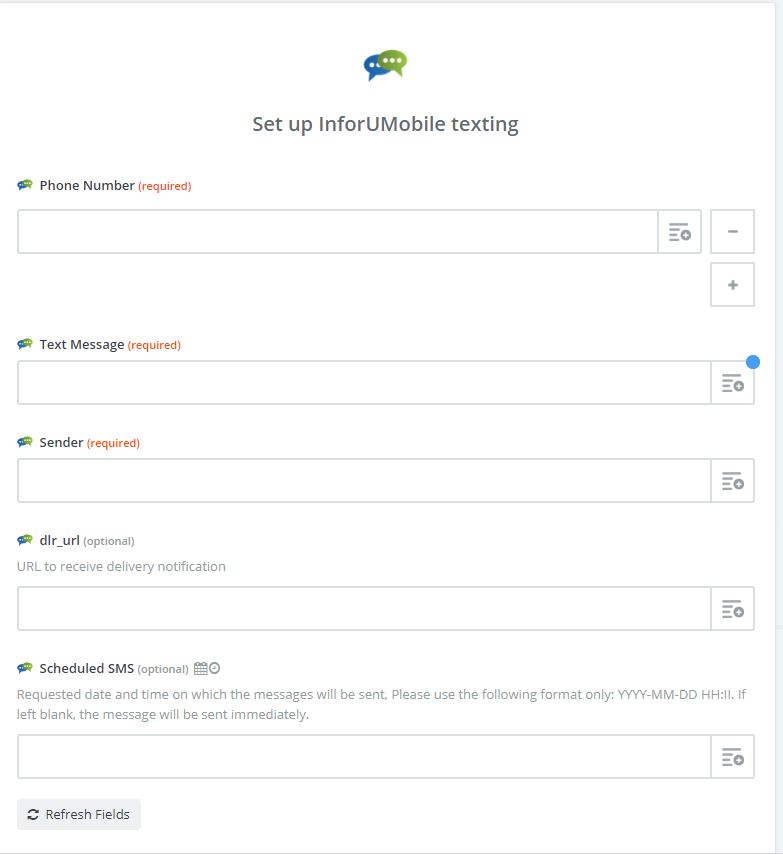Open insert-field menu for Phone Number
The image size is (783, 854).
click(x=680, y=232)
